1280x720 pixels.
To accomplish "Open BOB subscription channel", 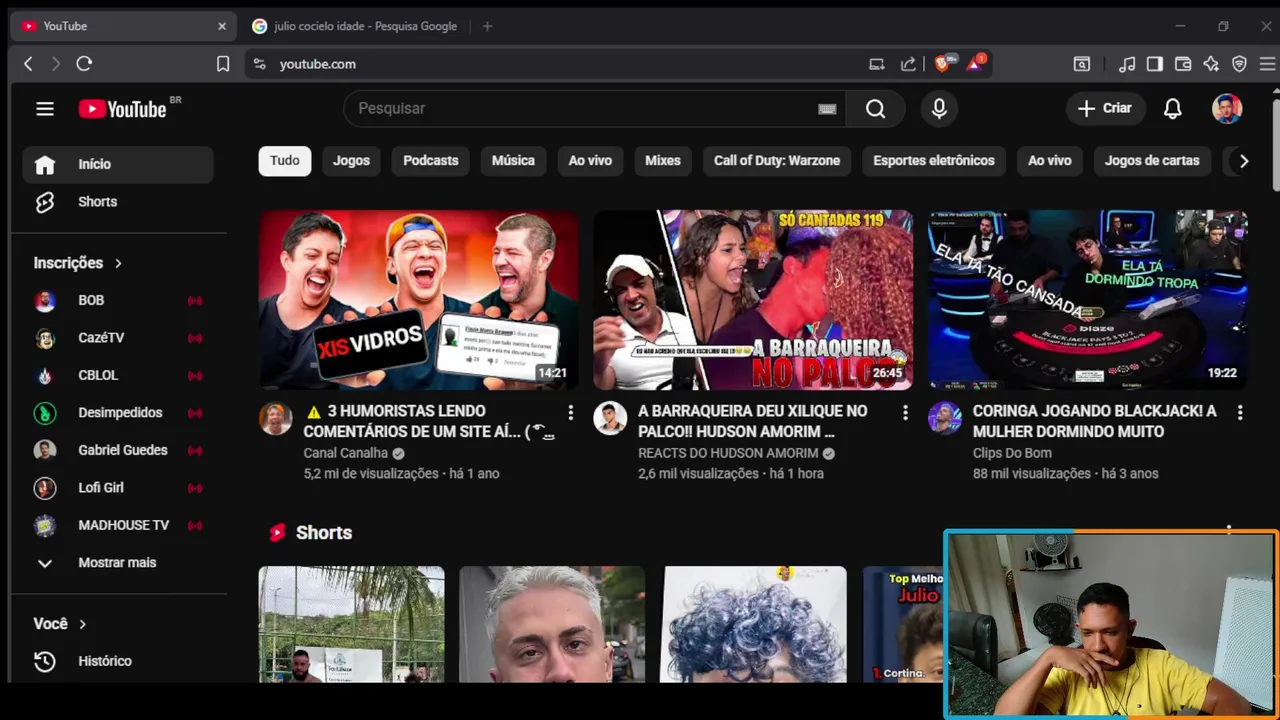I will [x=118, y=300].
